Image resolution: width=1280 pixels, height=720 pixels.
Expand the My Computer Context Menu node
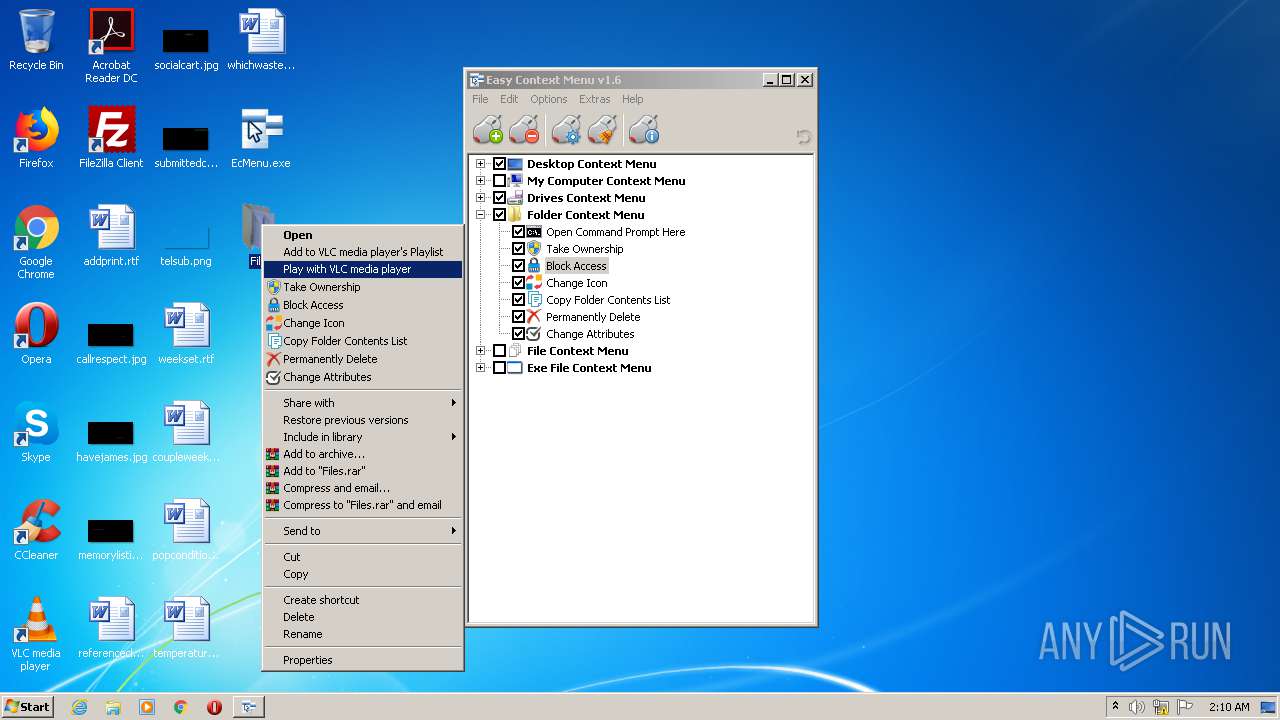481,181
